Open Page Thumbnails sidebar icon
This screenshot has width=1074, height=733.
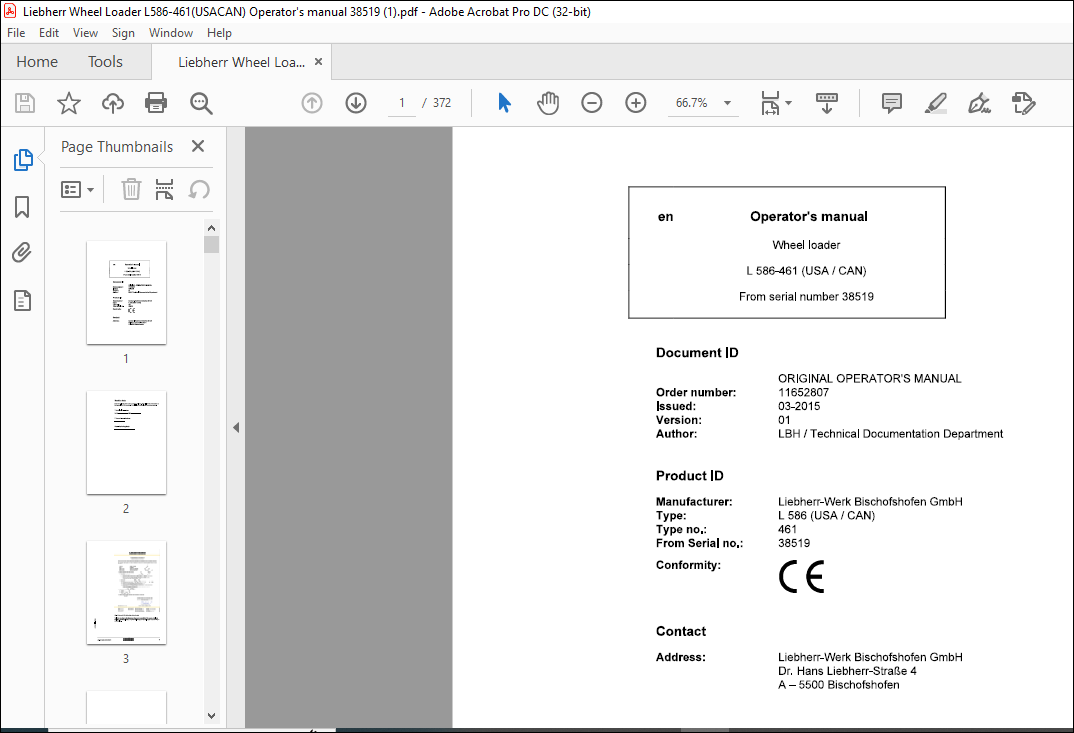(23, 160)
